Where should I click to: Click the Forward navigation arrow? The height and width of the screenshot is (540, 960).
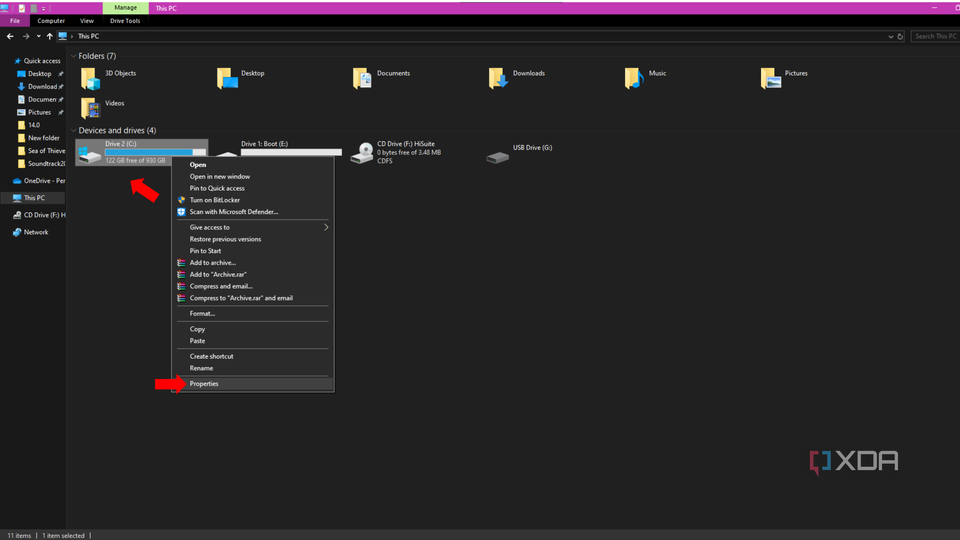coord(26,36)
